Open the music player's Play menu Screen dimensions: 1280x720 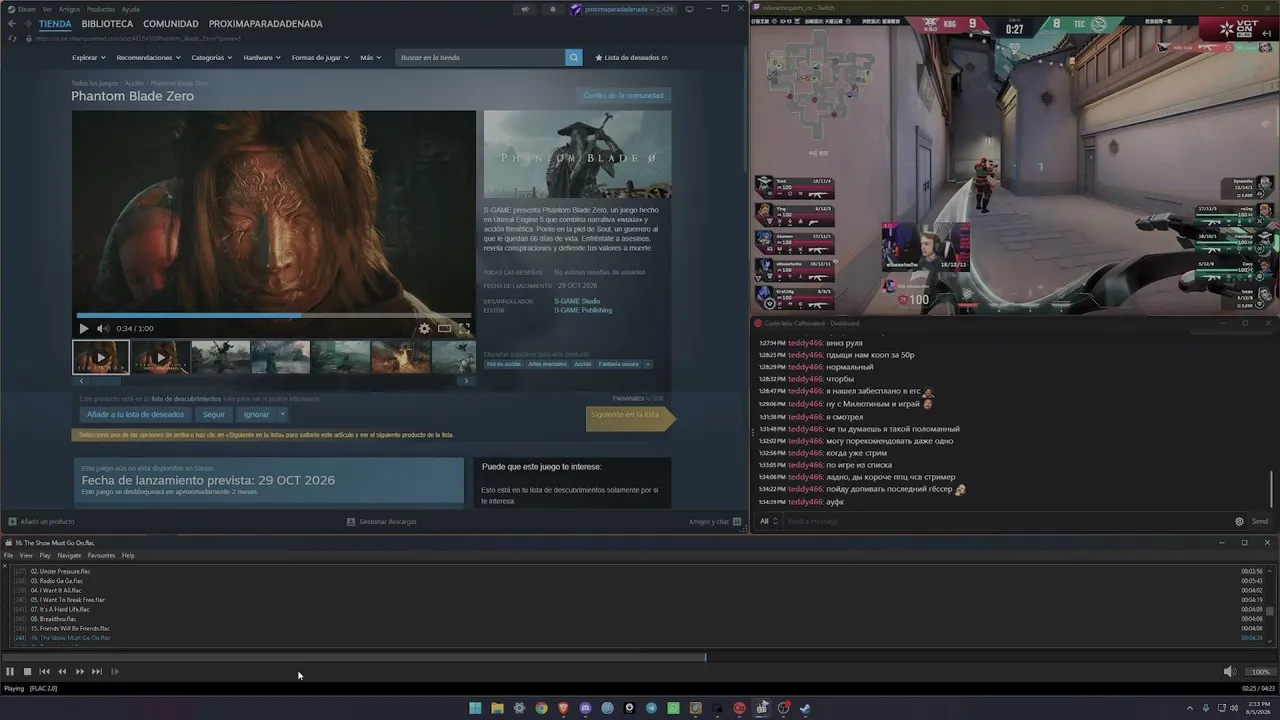45,555
